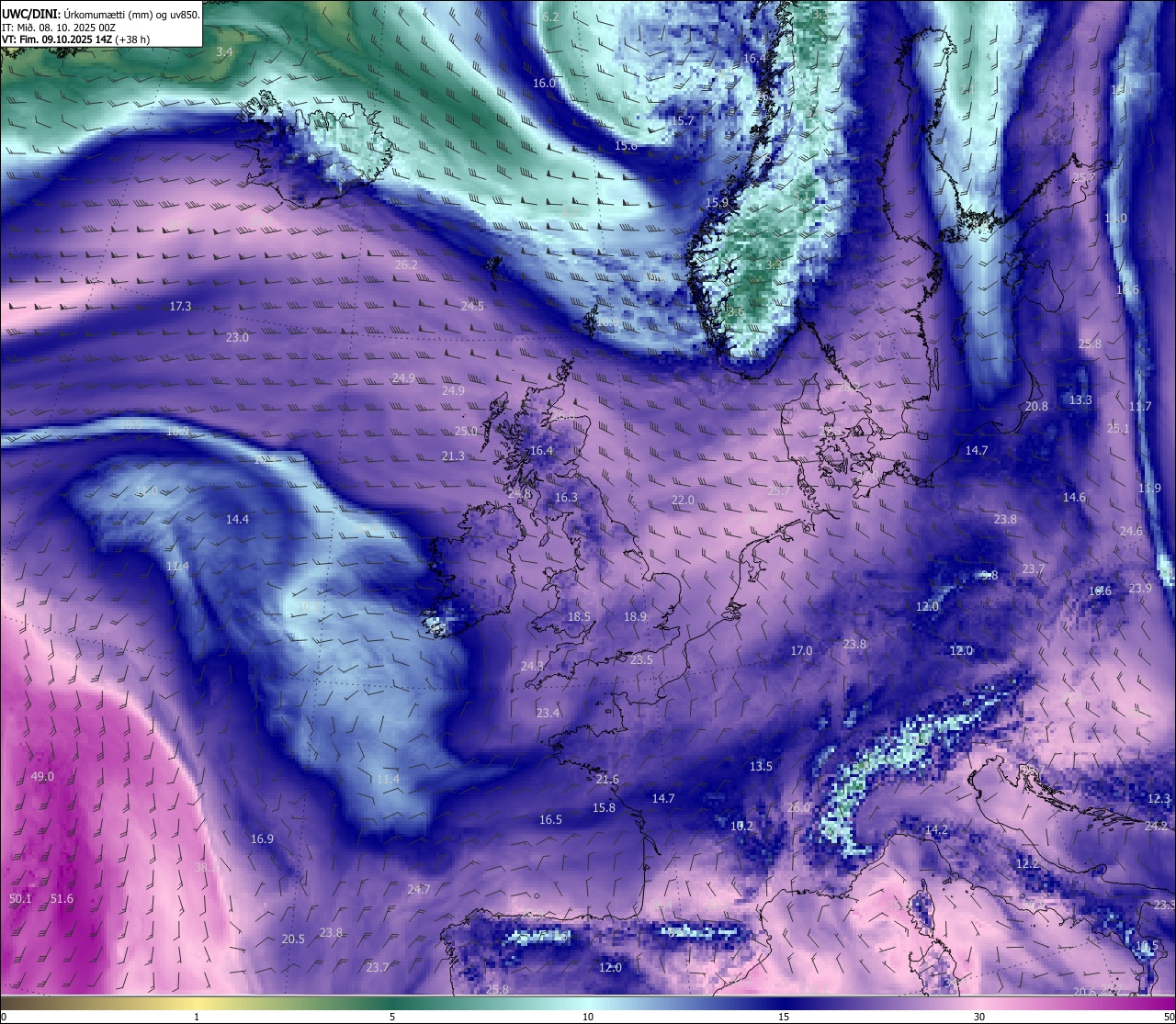
Task: Click the 20.5 map value
Action: pos(293,939)
